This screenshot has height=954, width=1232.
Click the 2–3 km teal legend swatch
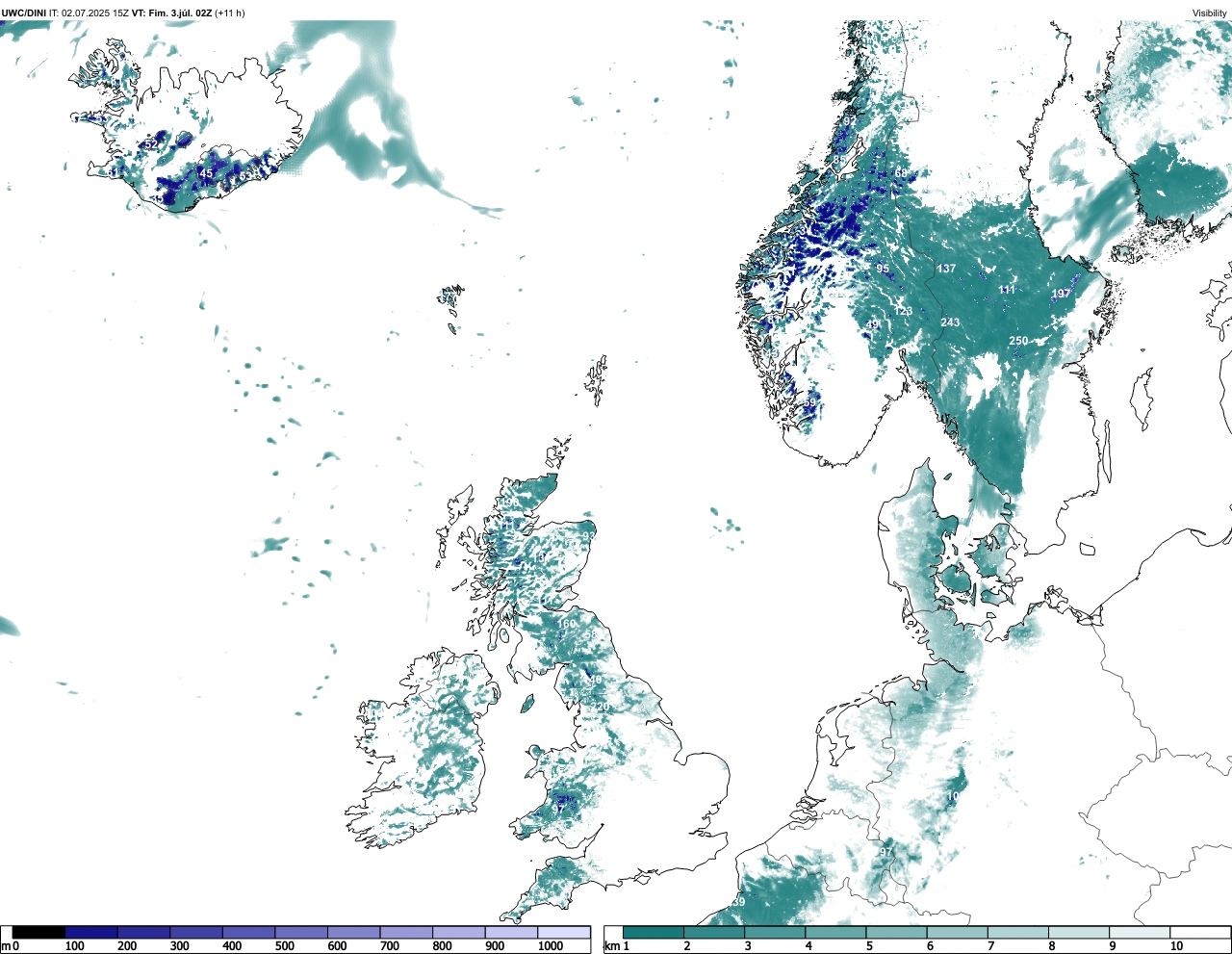point(714,932)
